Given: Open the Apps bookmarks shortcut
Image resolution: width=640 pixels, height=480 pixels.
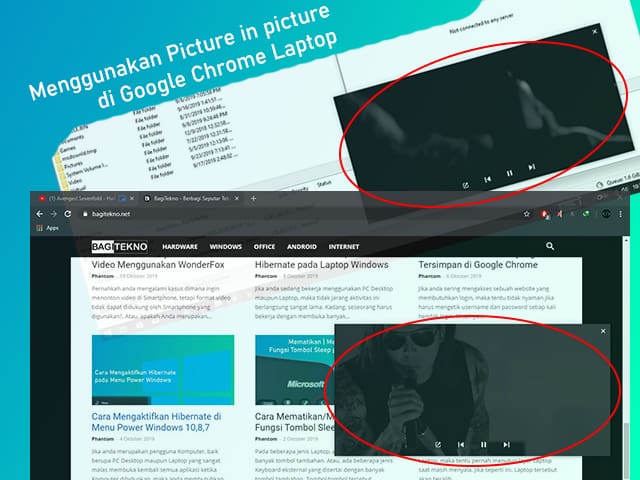Looking at the screenshot, I should [47, 228].
